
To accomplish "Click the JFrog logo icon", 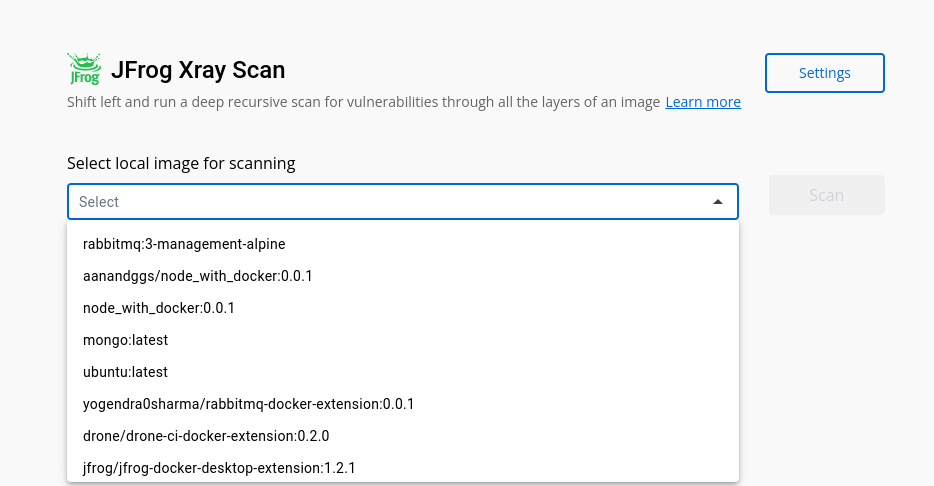I will point(84,68).
